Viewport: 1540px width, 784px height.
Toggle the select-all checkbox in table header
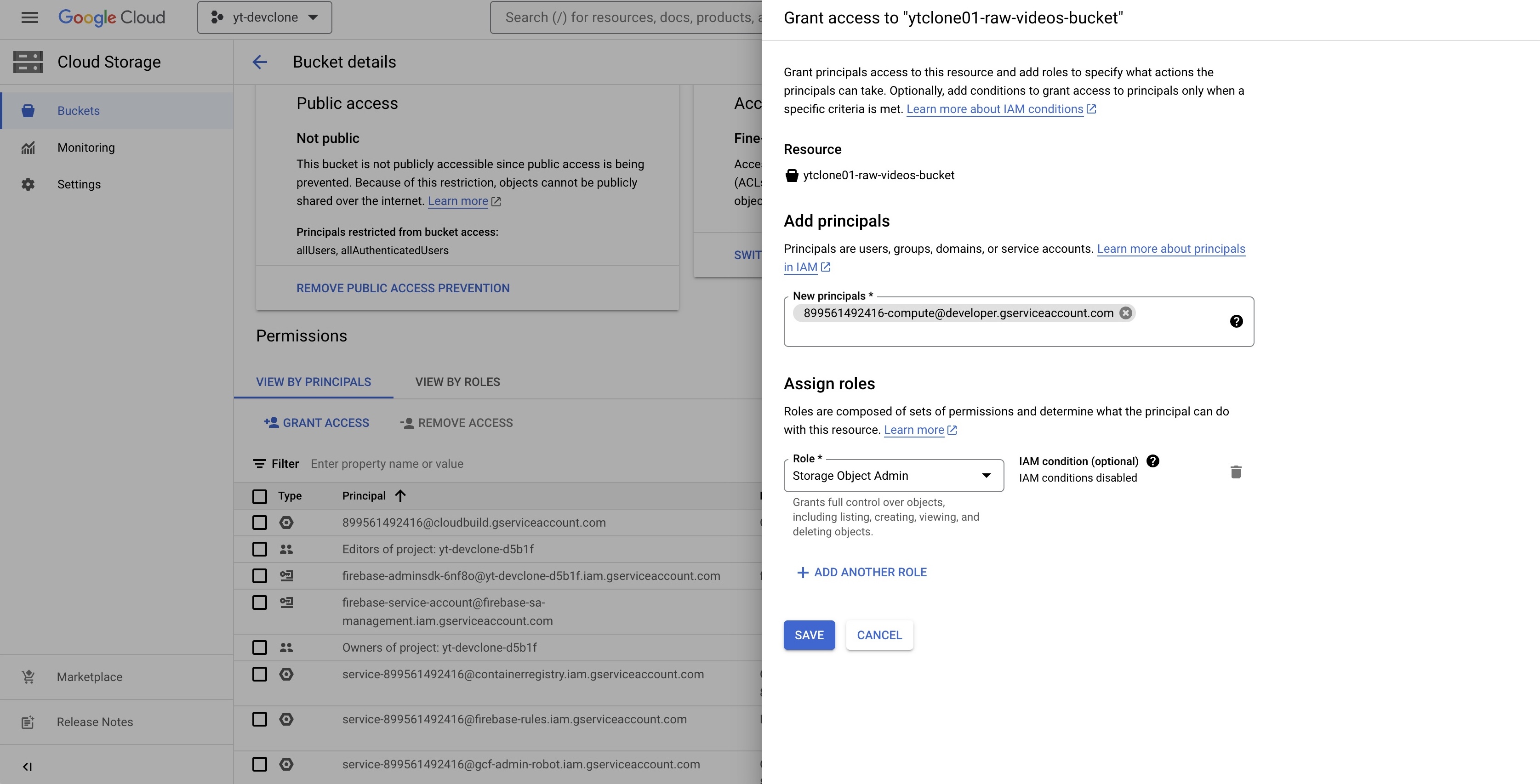pos(259,496)
